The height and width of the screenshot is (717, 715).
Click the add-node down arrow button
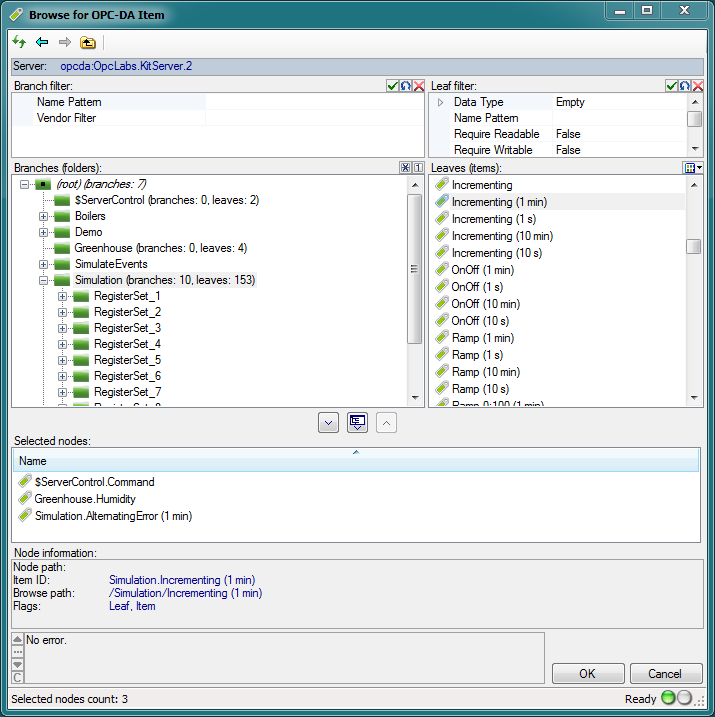click(328, 422)
